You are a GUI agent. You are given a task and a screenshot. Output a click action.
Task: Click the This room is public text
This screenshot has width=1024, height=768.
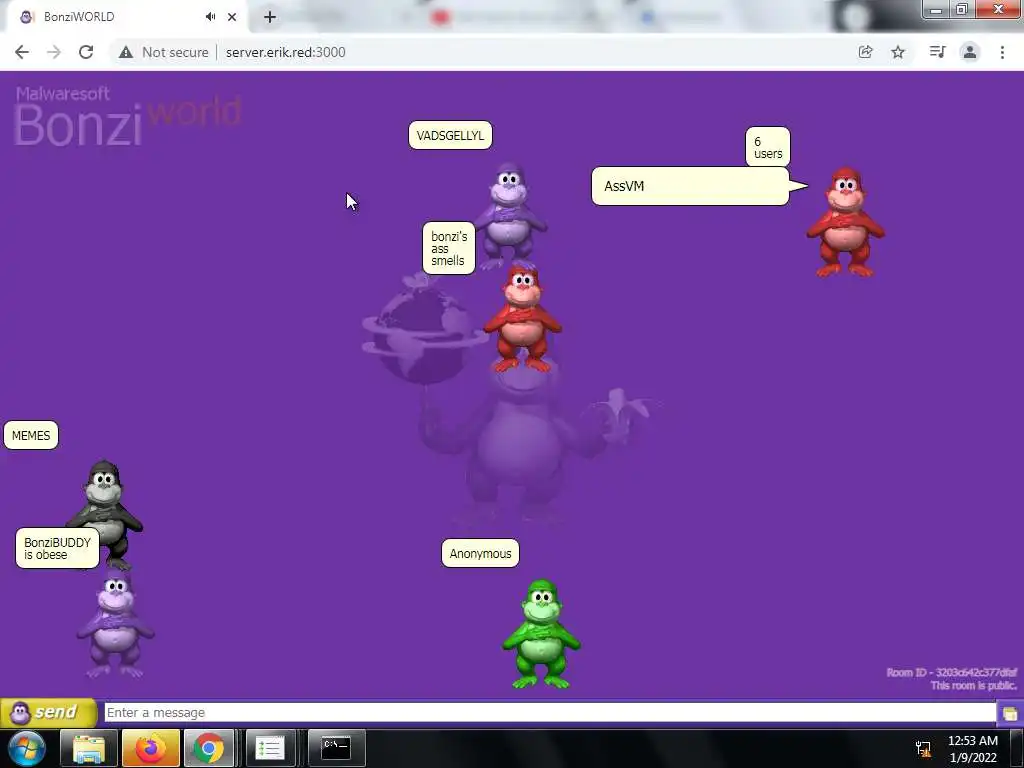(x=974, y=685)
